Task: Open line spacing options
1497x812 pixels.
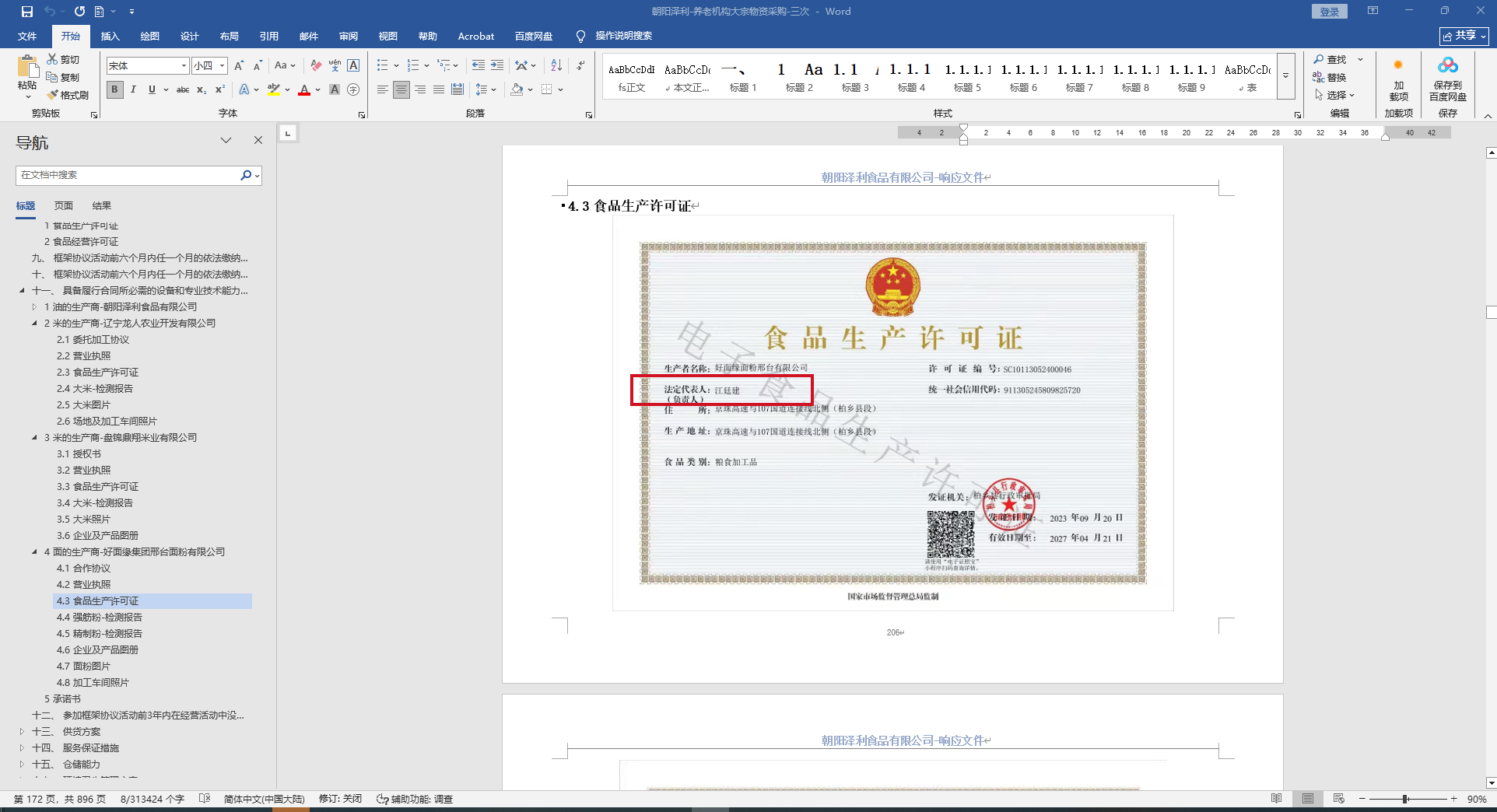Action: [x=486, y=89]
